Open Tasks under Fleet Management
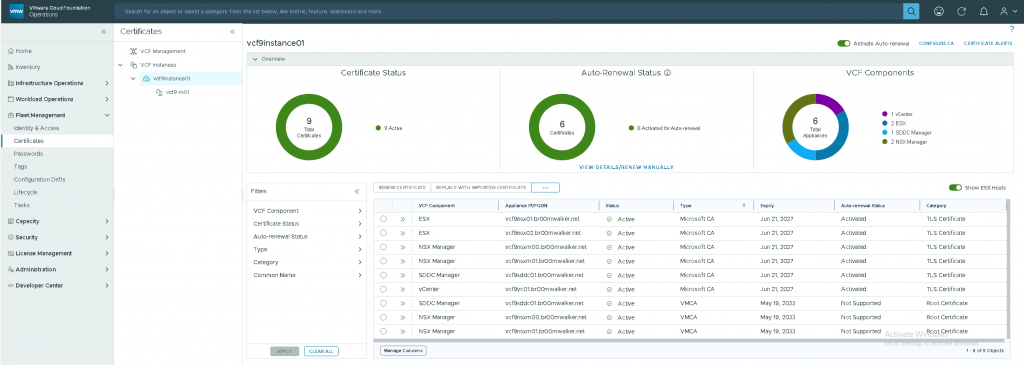The width and height of the screenshot is (1024, 365). [22, 205]
